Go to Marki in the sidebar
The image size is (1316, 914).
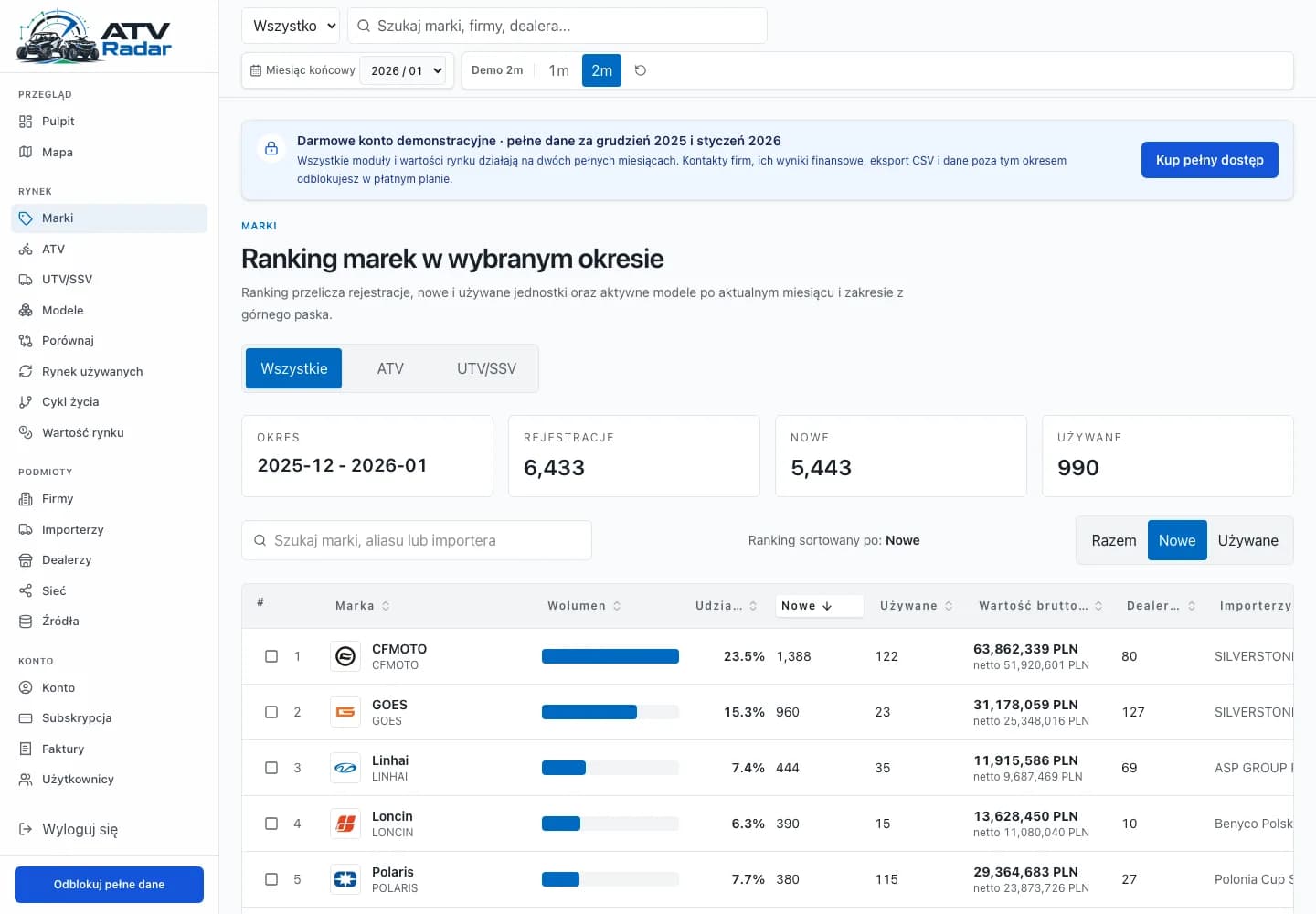coord(110,218)
